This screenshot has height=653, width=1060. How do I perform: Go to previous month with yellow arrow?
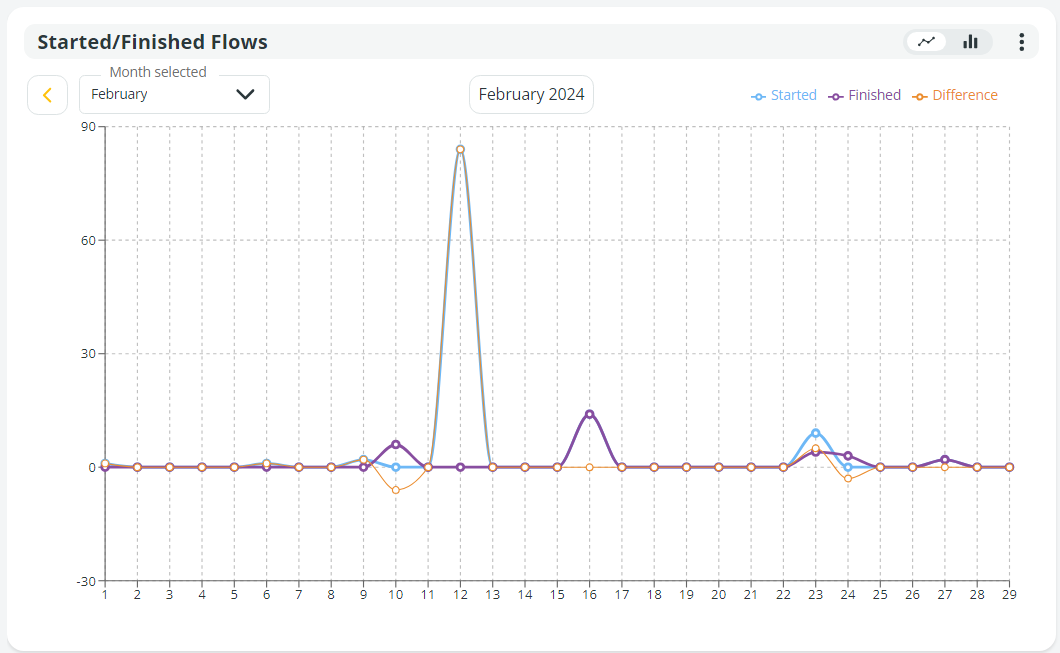[47, 95]
